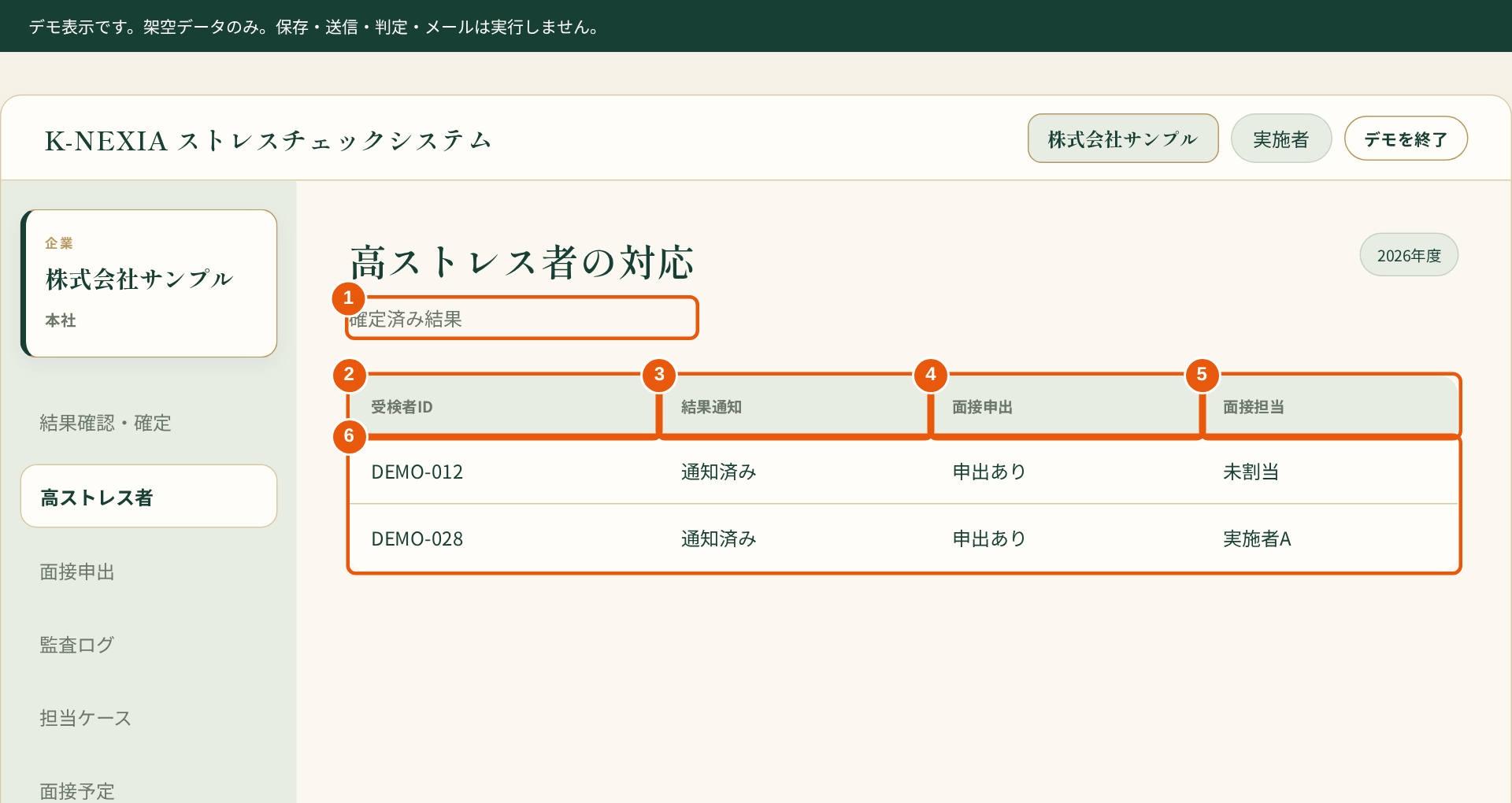Click the 高ストレス者の対応 page heading

point(522,262)
